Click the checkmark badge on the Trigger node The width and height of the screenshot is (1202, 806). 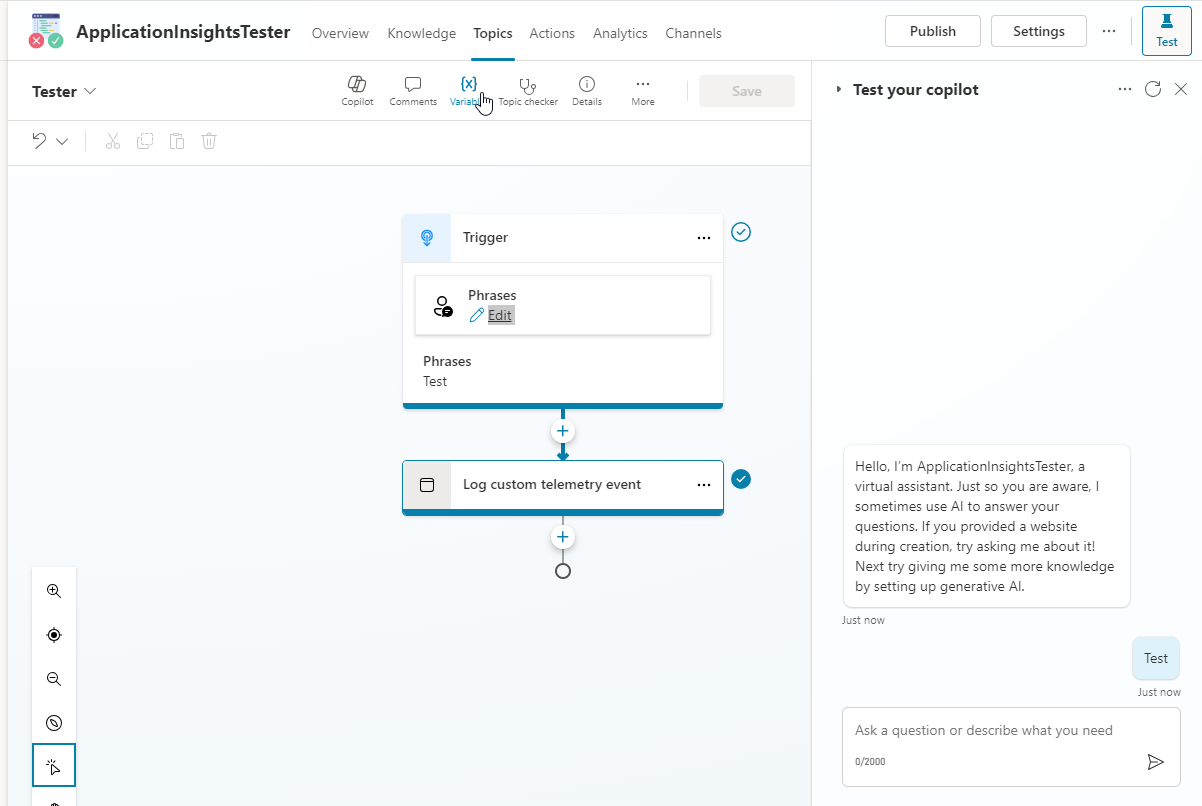point(740,231)
